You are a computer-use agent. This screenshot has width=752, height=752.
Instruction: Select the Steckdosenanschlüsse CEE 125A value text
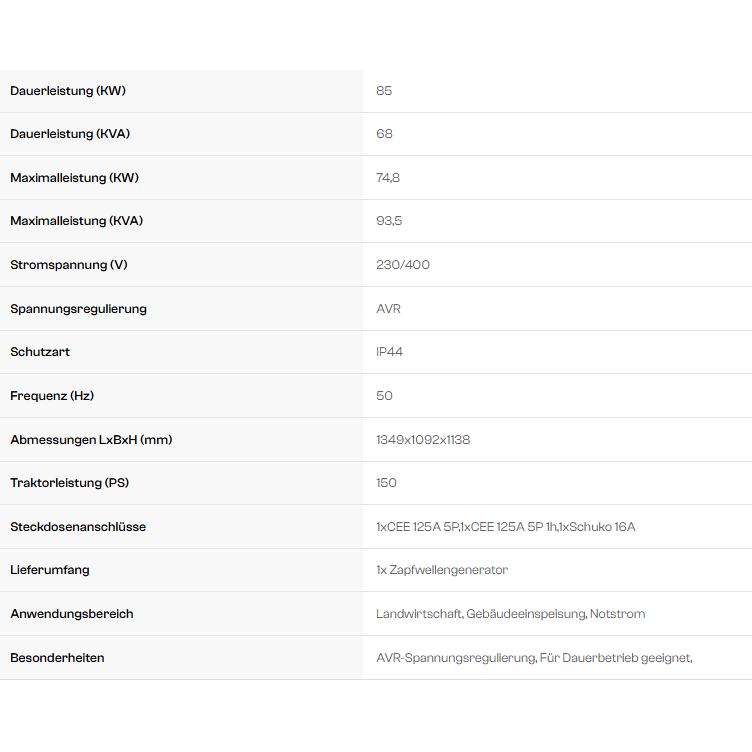(x=505, y=527)
